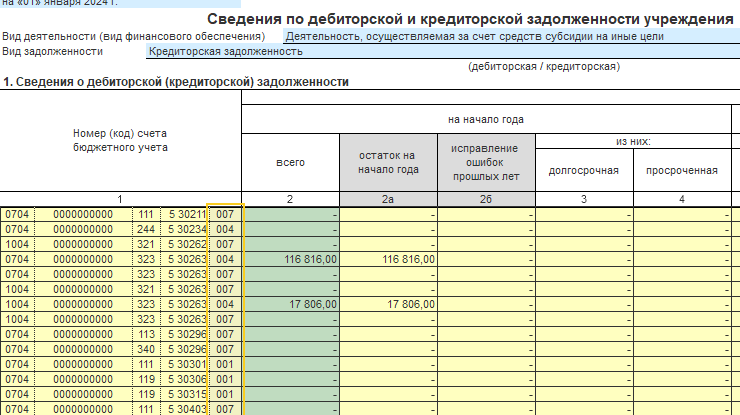Select account code cell '5 30234'
Viewport: 740px width, 415px height.
click(184, 229)
